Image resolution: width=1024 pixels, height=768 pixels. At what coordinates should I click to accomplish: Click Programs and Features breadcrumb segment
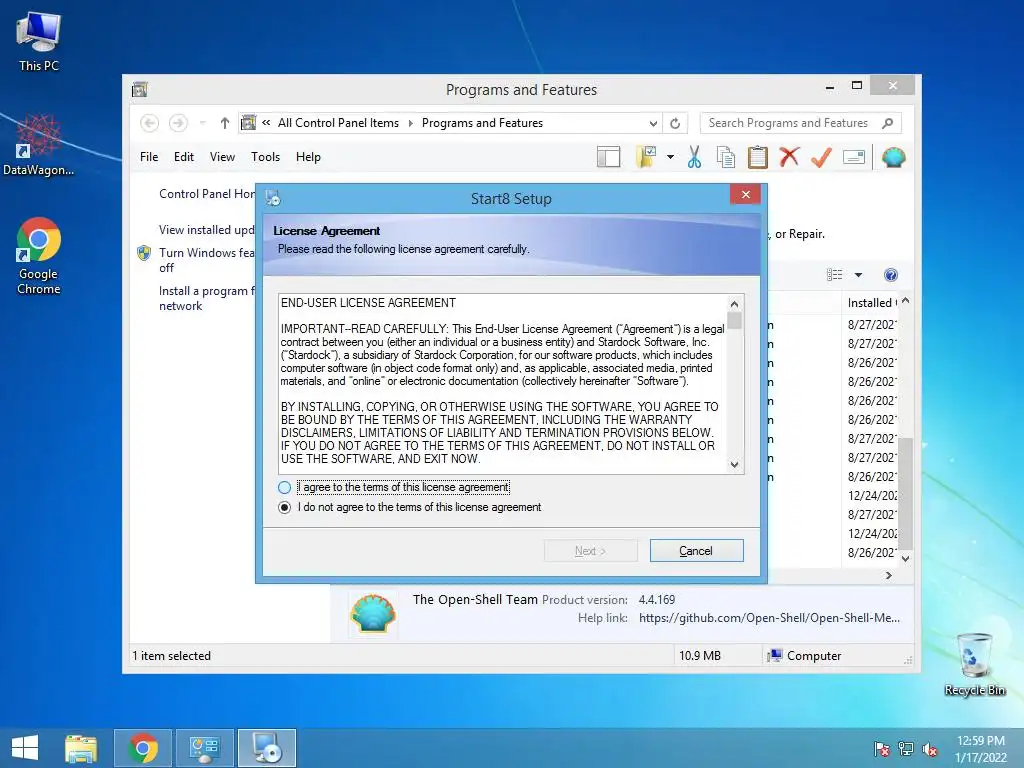click(x=482, y=123)
